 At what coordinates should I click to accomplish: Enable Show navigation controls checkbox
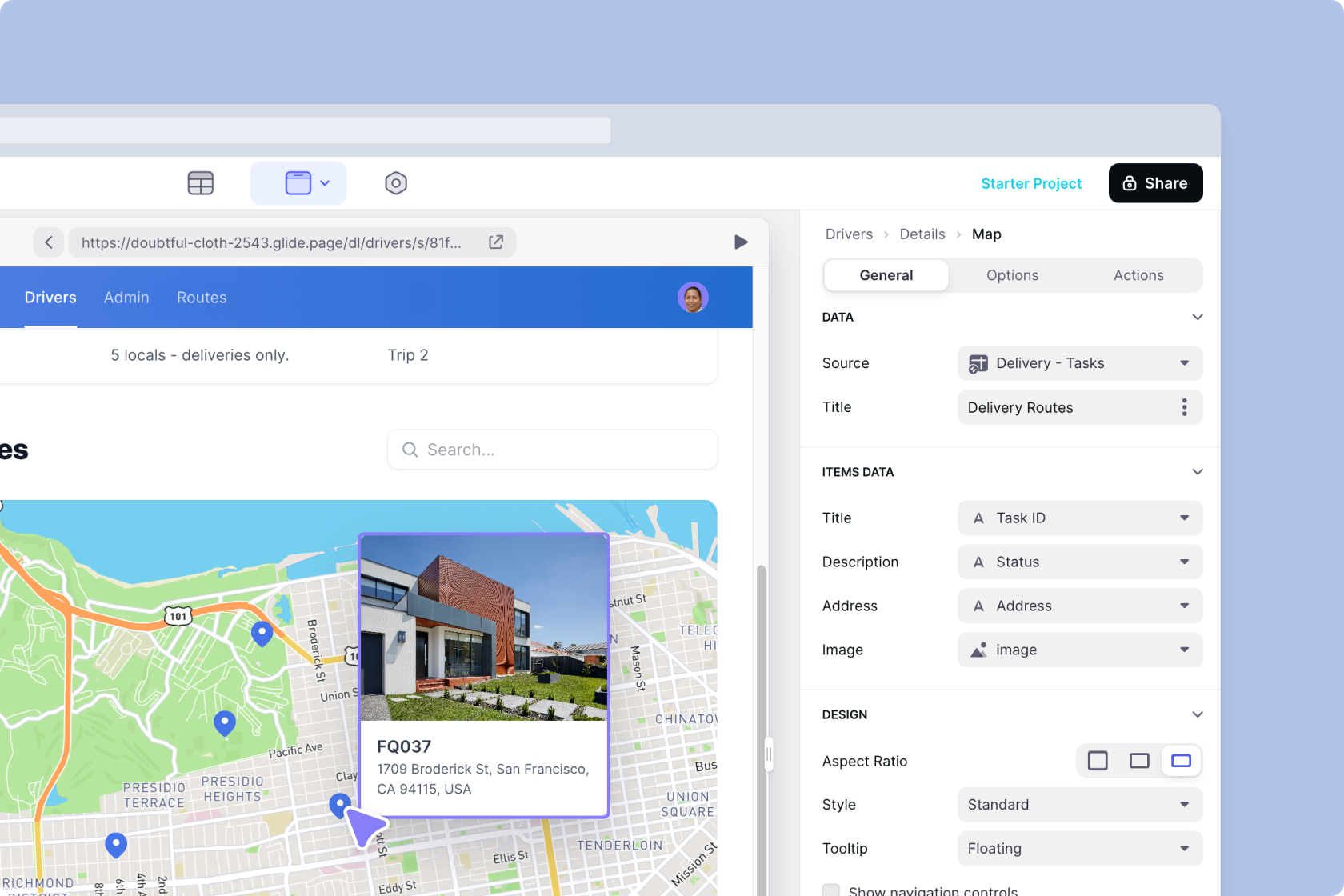coord(831,890)
